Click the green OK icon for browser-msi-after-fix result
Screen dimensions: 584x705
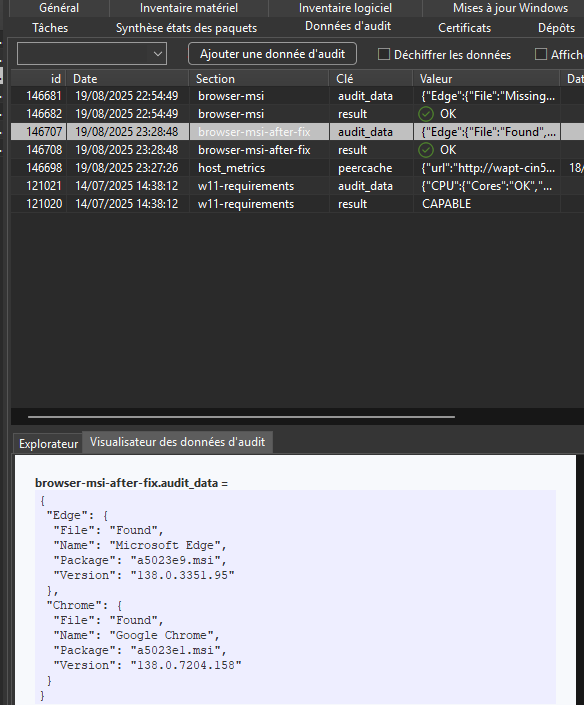(425, 150)
